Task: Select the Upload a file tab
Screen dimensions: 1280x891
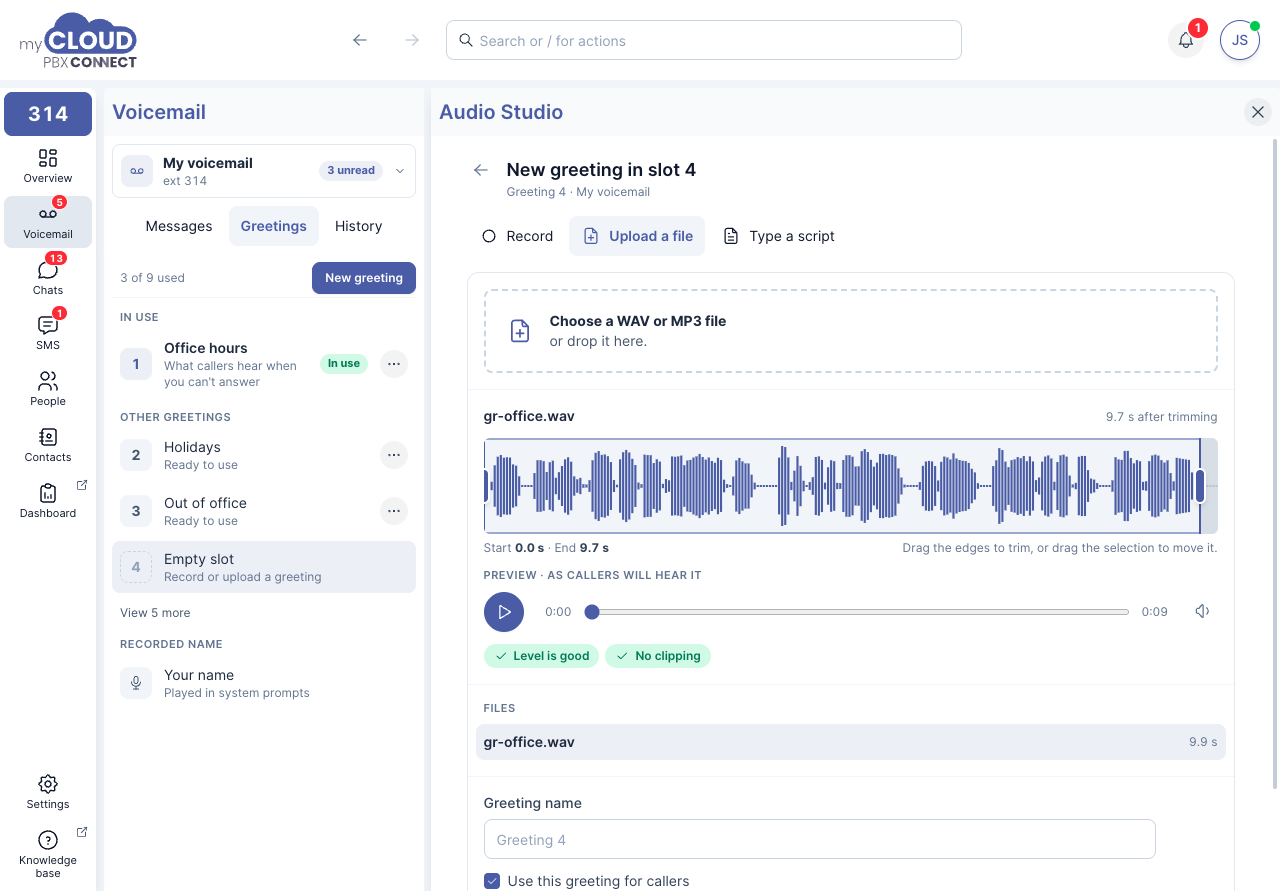Action: pyautogui.click(x=637, y=236)
